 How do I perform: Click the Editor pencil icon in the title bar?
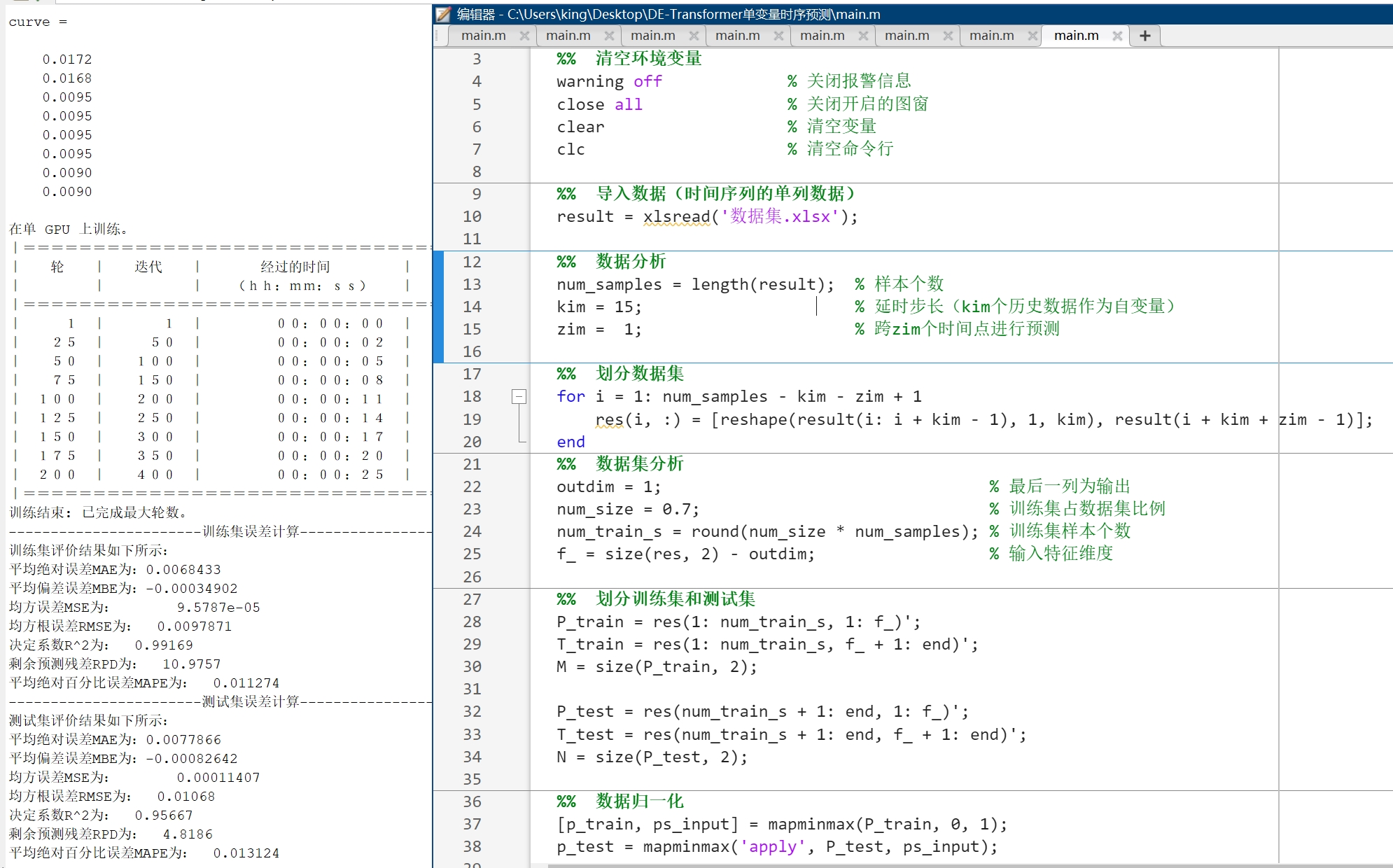coord(441,14)
